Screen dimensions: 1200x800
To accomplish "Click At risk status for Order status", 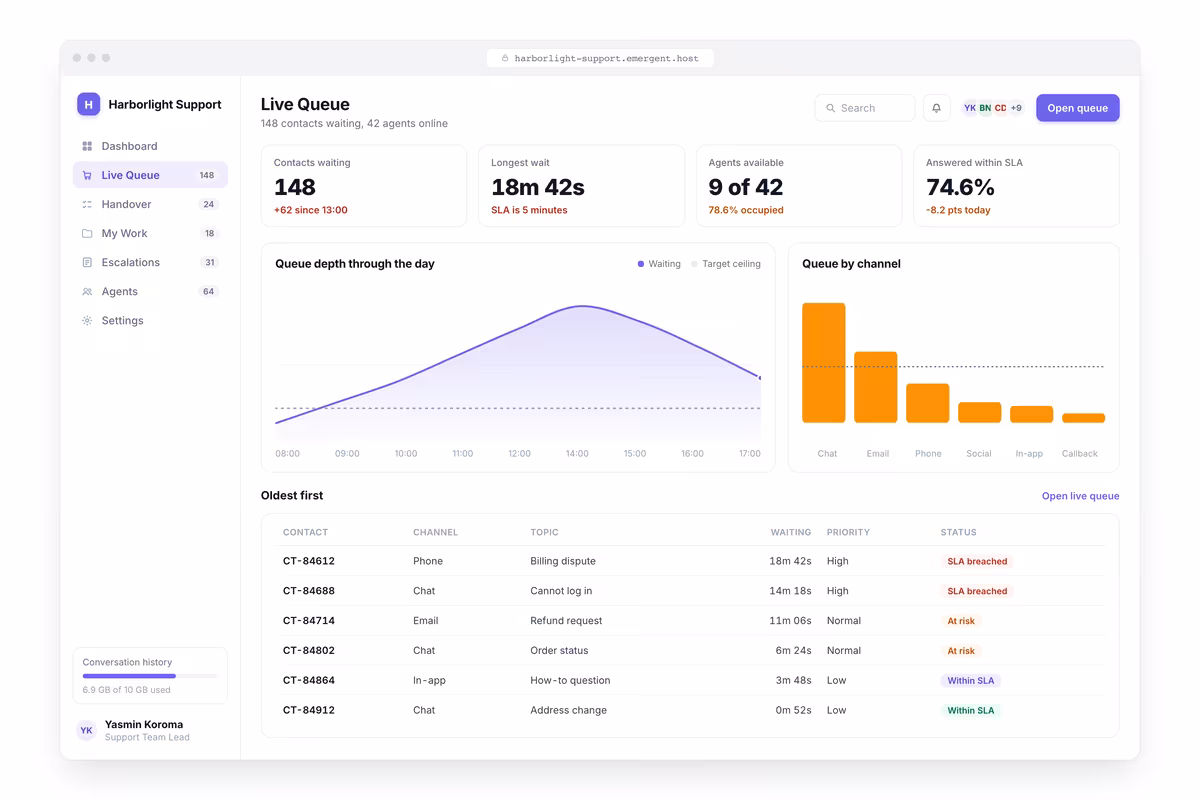I will tap(961, 650).
